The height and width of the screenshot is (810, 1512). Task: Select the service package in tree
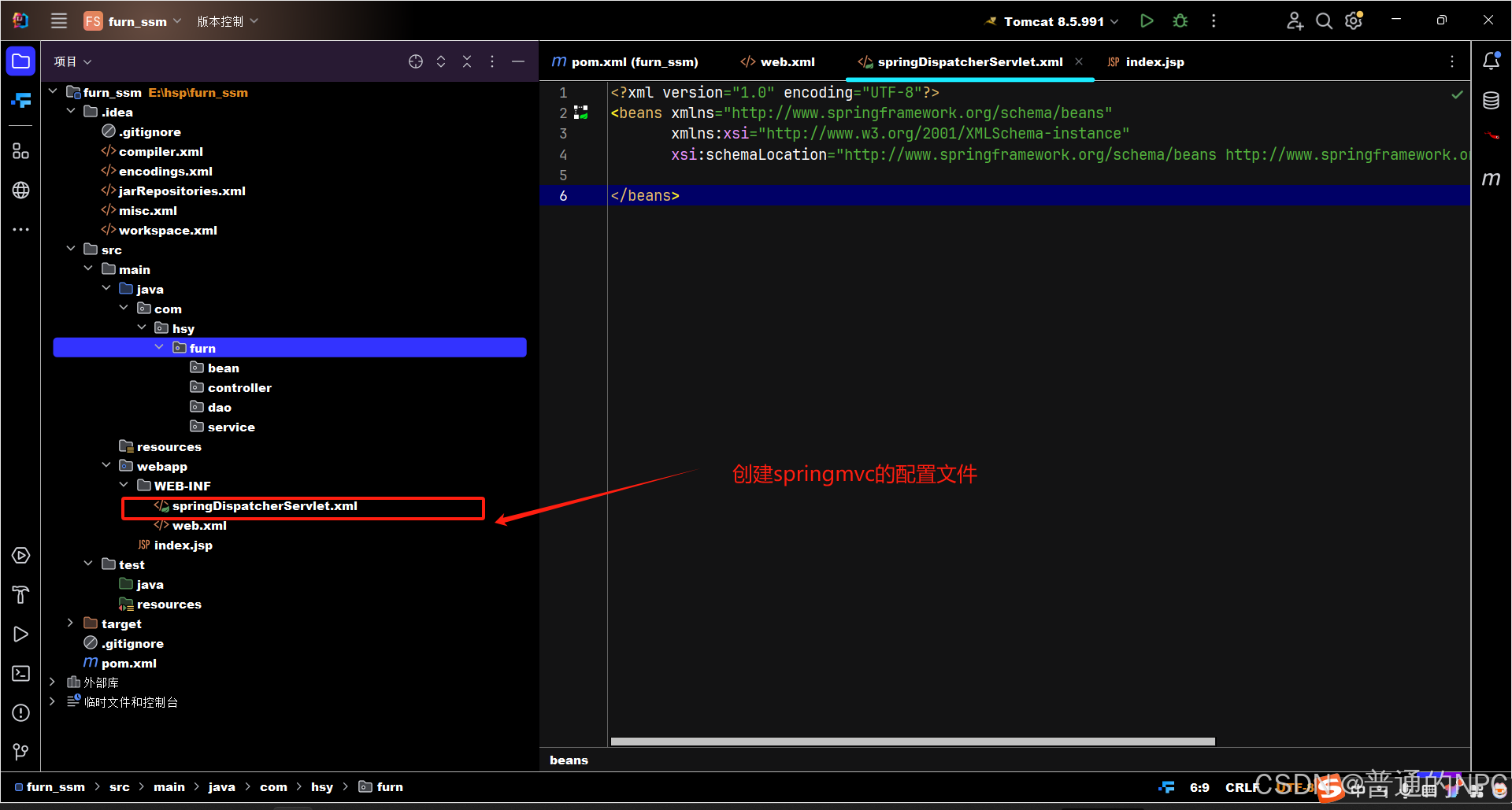coord(232,427)
